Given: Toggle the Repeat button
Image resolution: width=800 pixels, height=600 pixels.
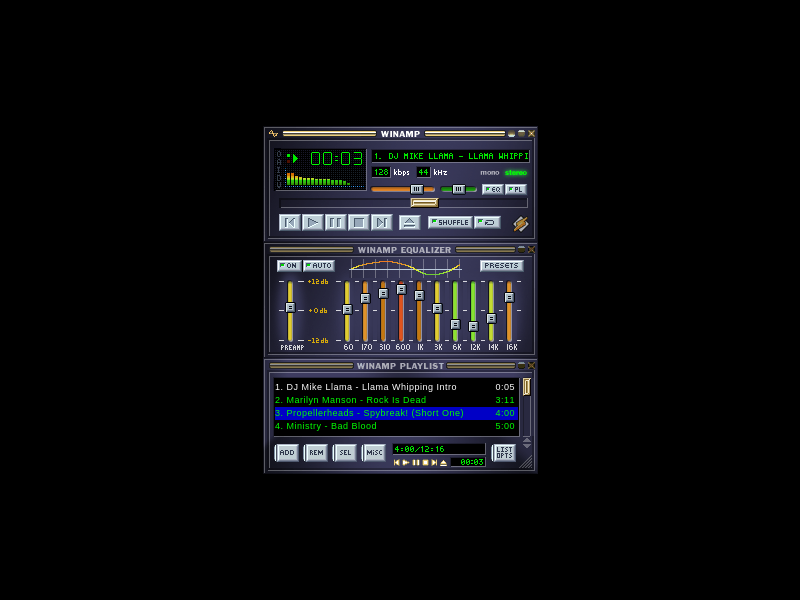Looking at the screenshot, I should point(488,222).
